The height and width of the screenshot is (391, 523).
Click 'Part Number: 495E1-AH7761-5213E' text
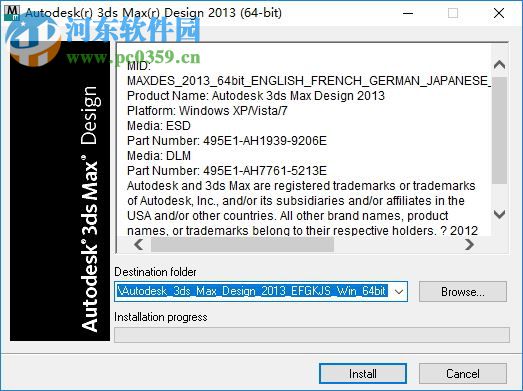pyautogui.click(x=227, y=171)
